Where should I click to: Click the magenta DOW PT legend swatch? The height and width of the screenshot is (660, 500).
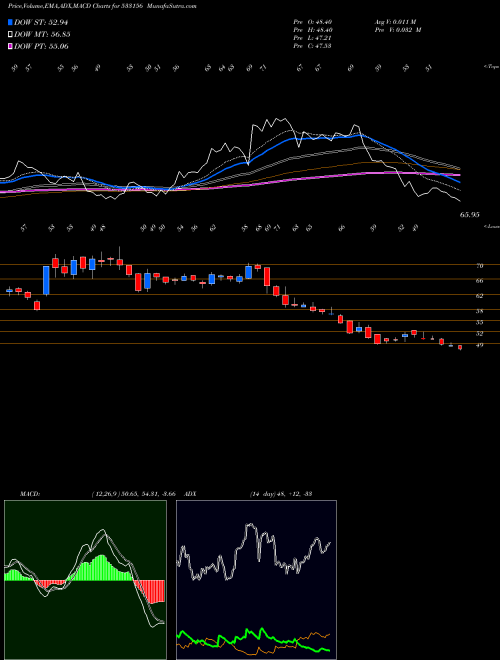click(11, 46)
